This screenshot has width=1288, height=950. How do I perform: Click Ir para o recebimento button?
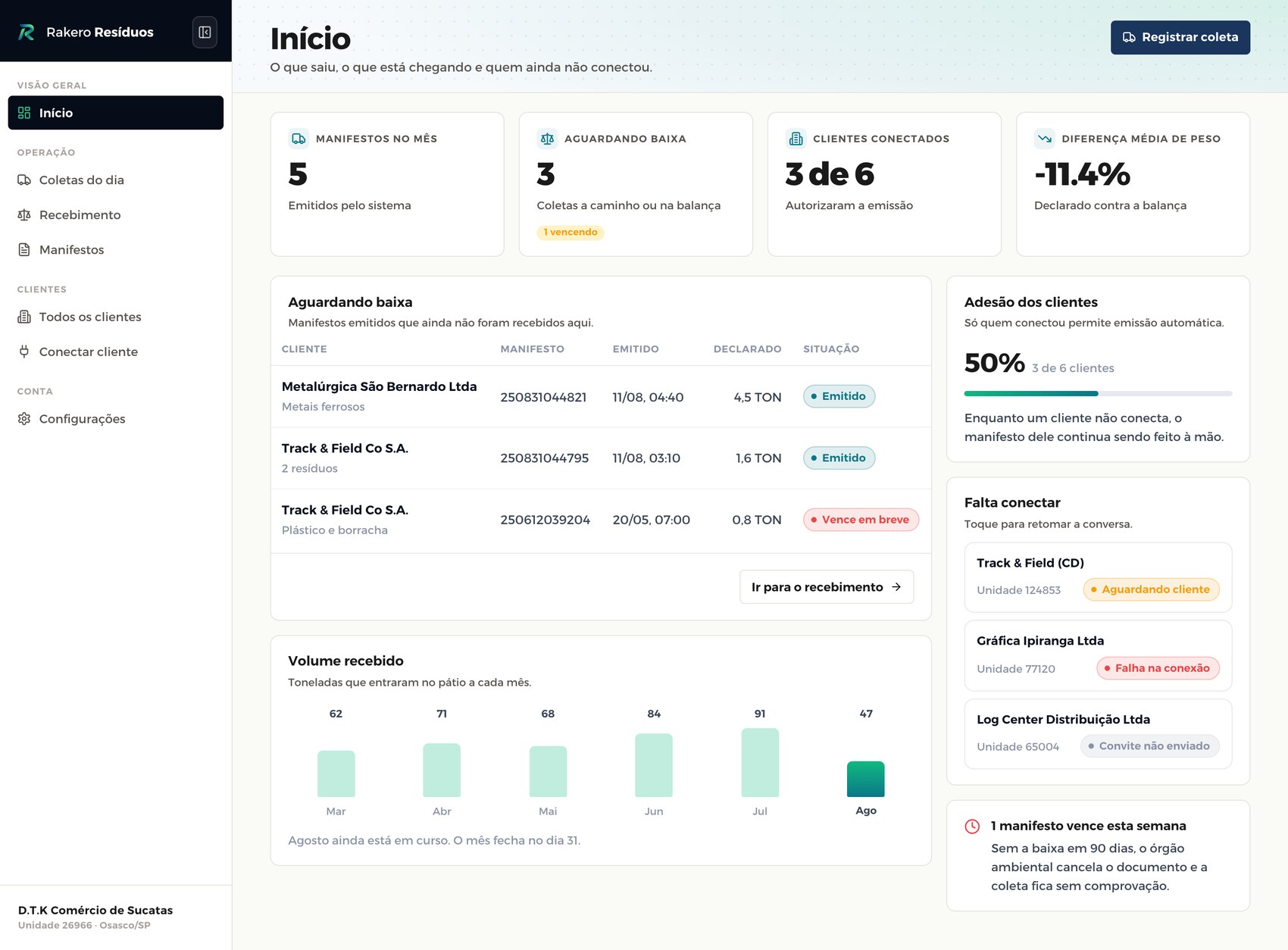pyautogui.click(x=826, y=587)
